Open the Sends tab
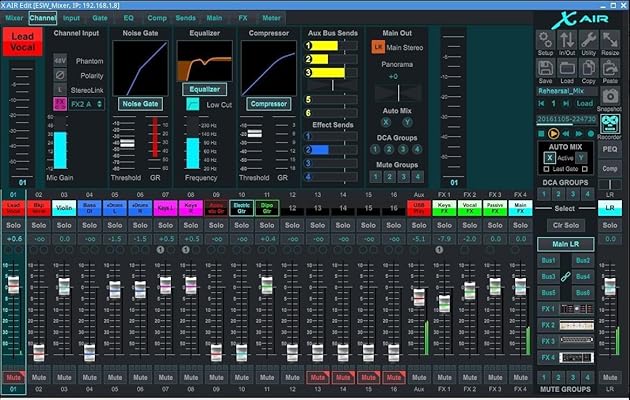Viewport: 630px width, 400px height. [185, 18]
